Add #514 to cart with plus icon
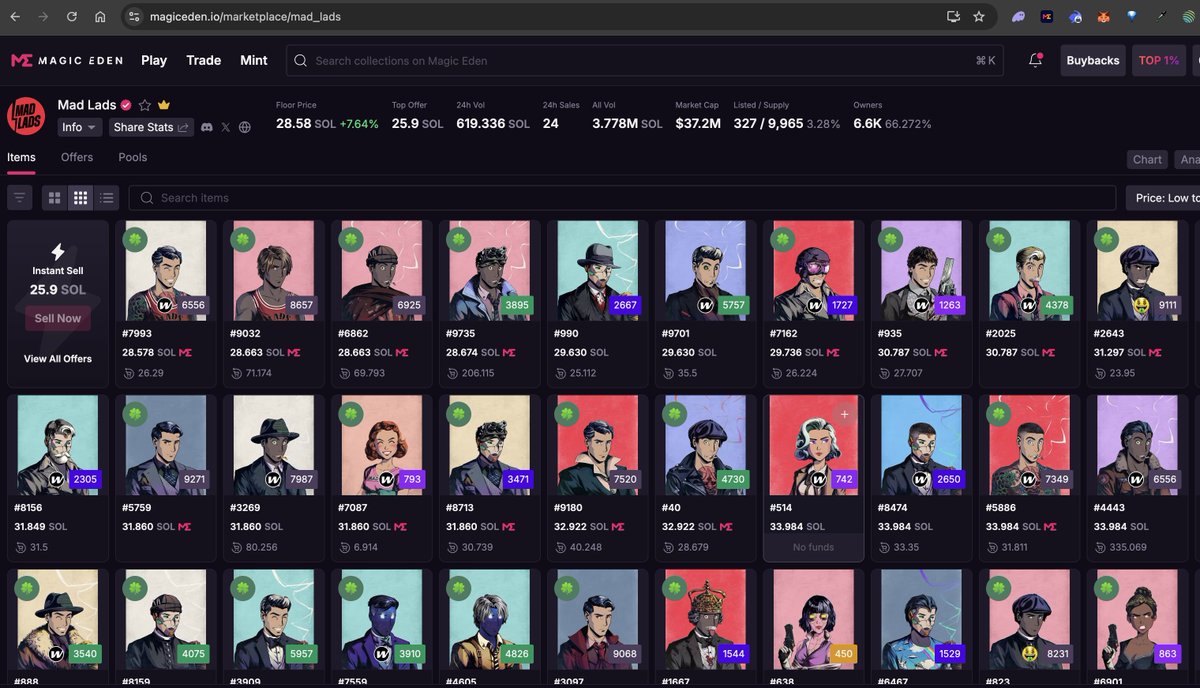1200x688 pixels. (844, 414)
